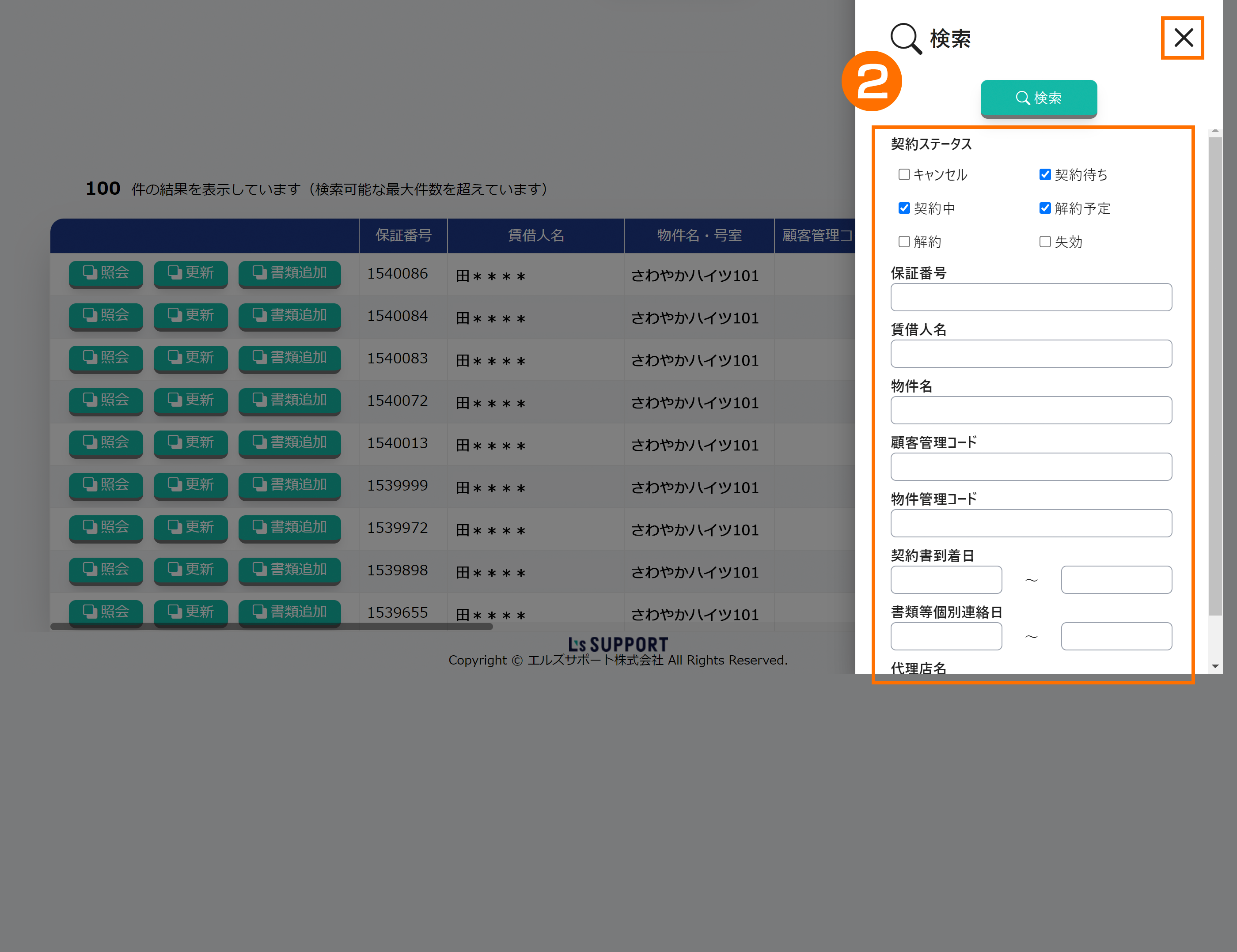This screenshot has height=952, width=1237.
Task: Tick the 解約 status checkbox
Action: 904,242
